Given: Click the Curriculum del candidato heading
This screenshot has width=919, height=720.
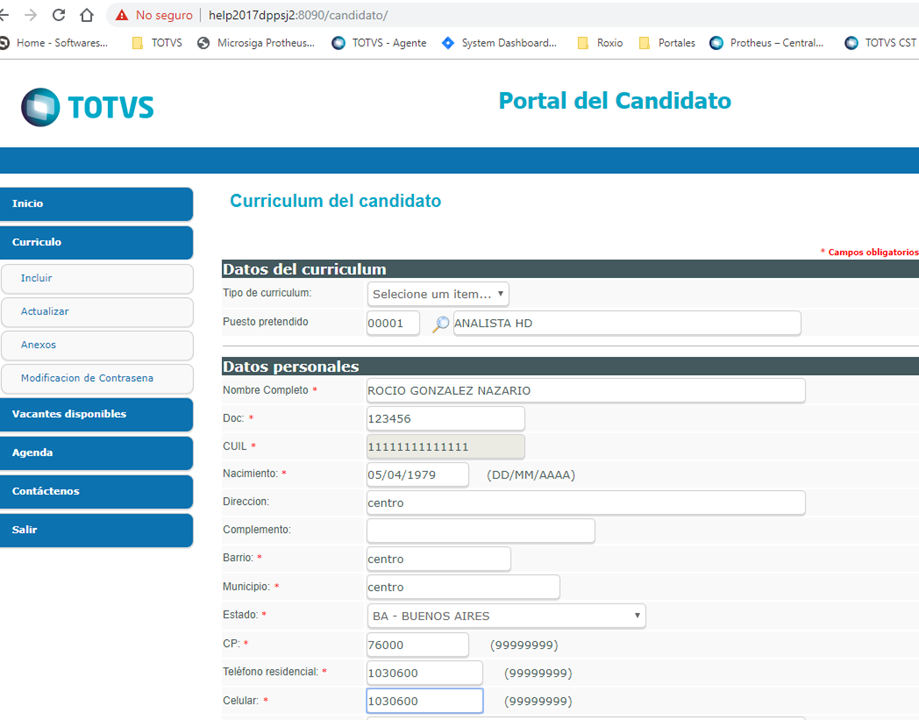Looking at the screenshot, I should (x=335, y=201).
